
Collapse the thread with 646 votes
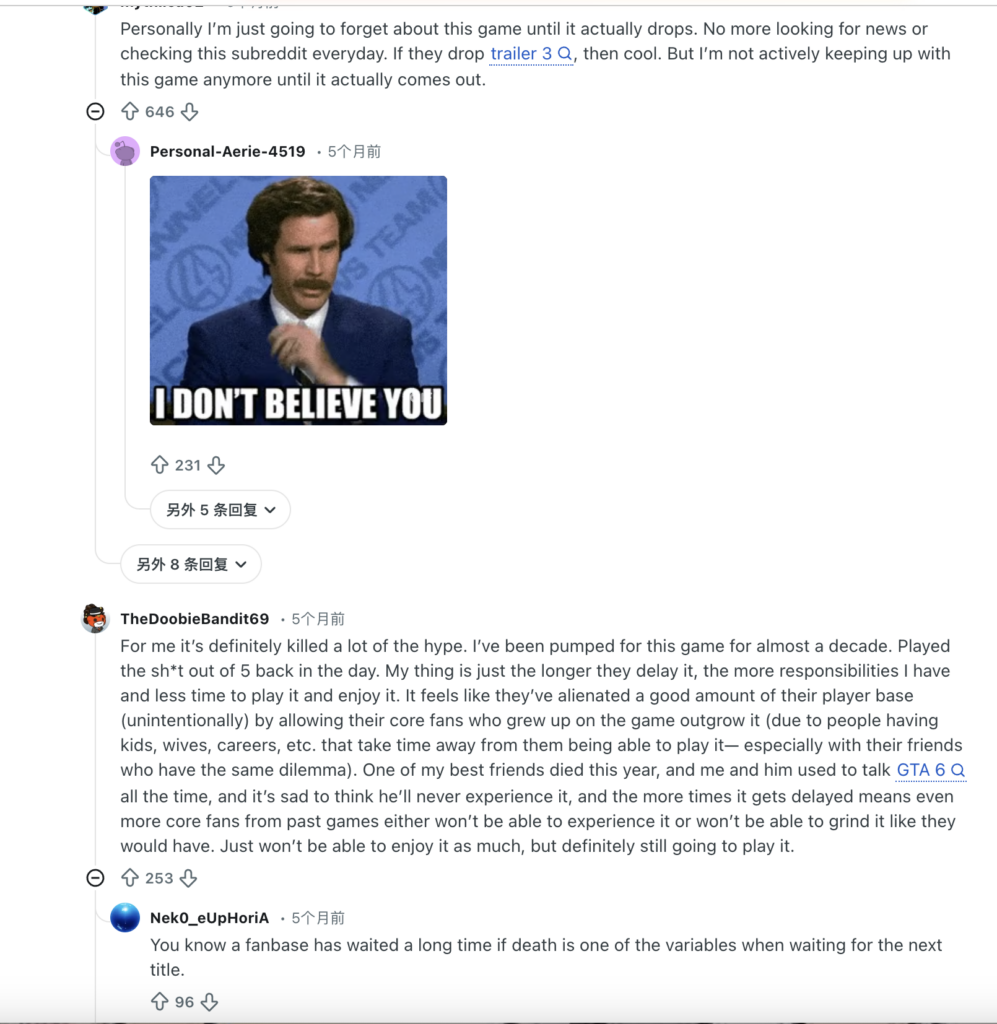(96, 112)
